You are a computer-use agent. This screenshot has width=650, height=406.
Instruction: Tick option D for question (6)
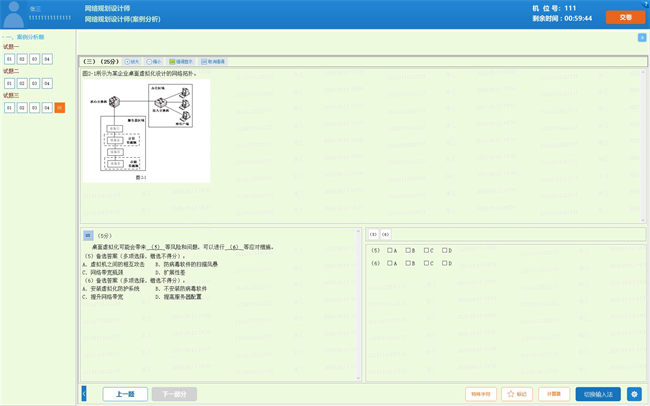click(x=444, y=264)
